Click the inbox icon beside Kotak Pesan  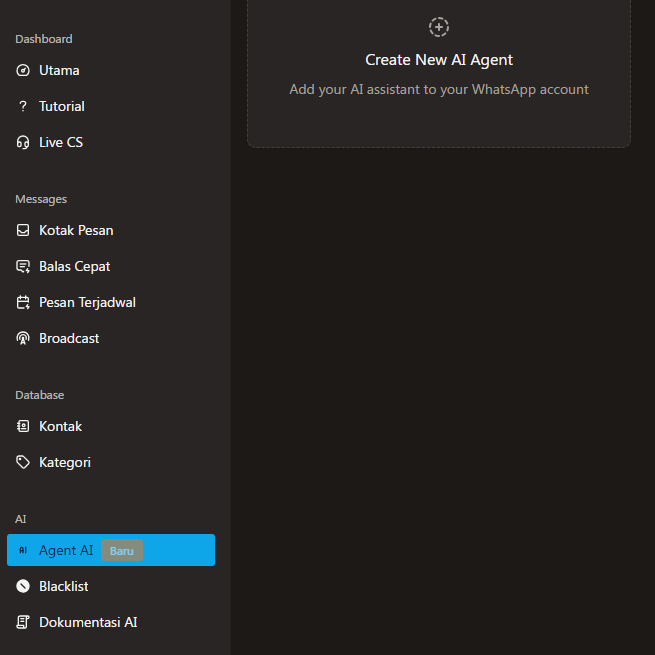[23, 231]
